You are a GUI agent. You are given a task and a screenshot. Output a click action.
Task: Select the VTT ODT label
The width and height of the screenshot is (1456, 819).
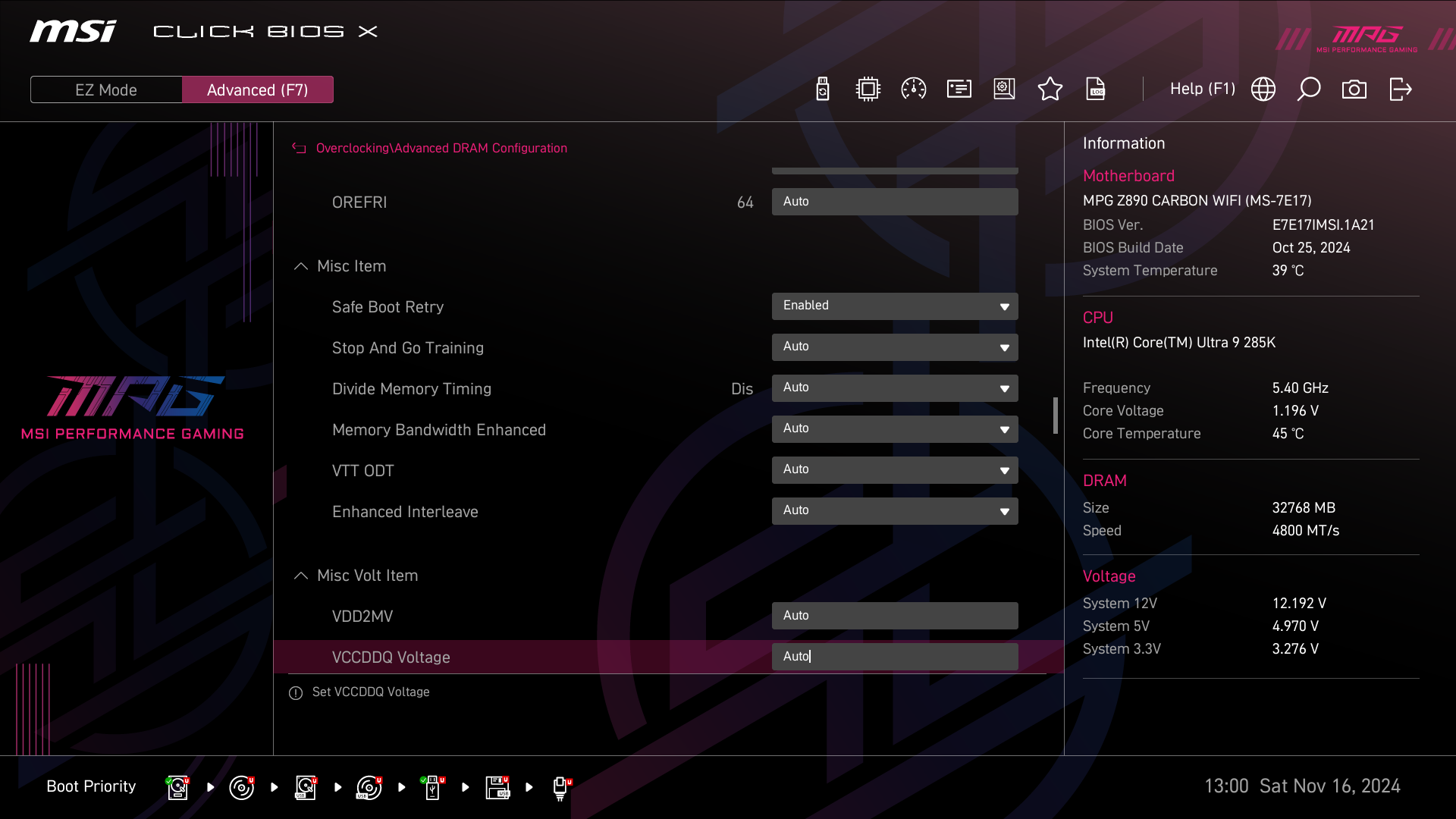(x=363, y=471)
